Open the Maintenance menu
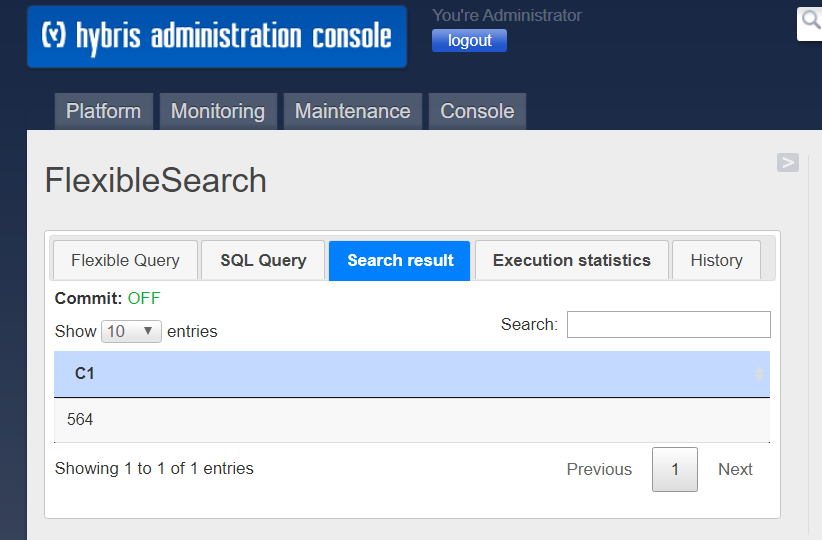 353,111
